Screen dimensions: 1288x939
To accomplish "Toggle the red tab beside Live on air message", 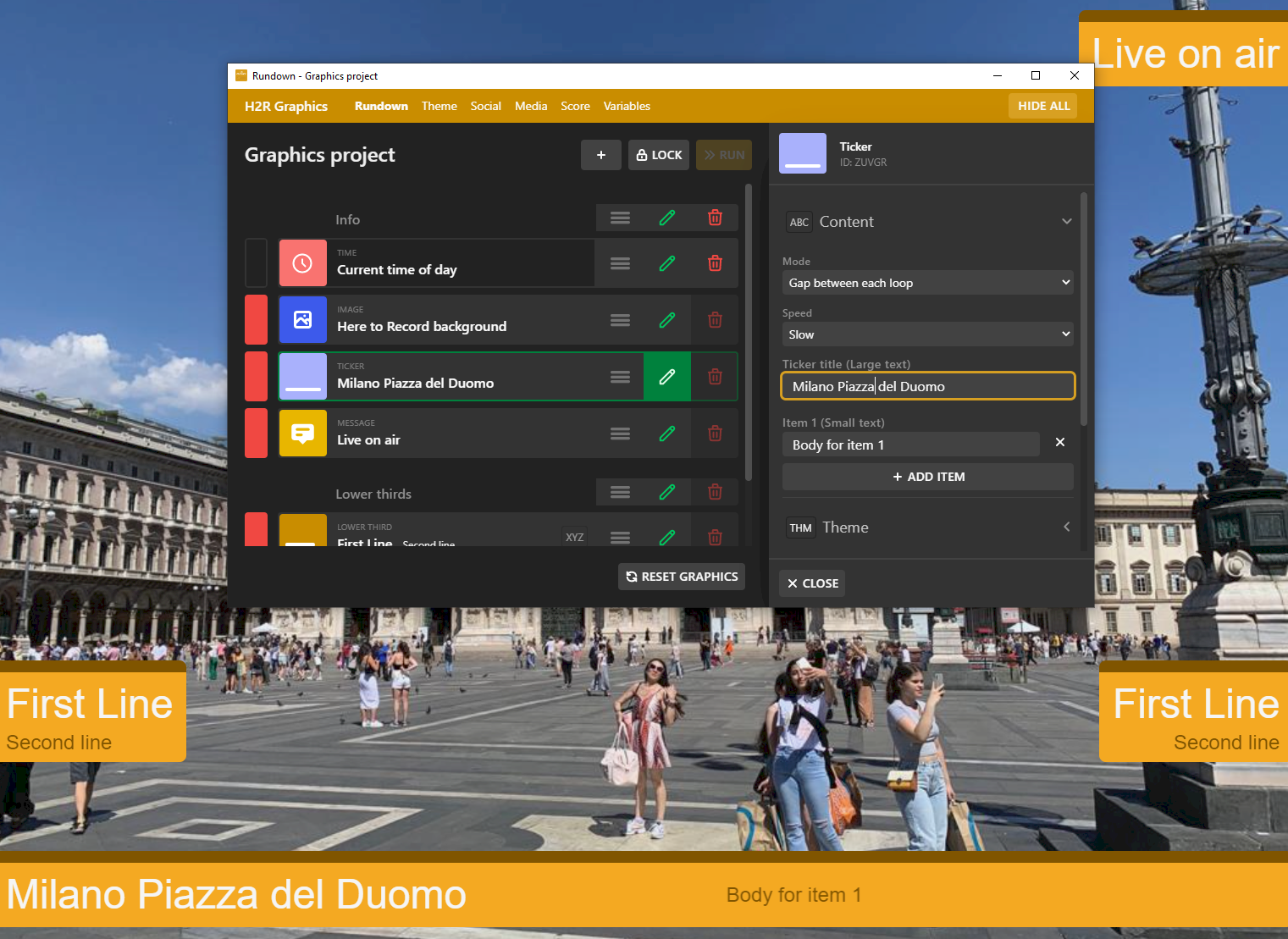I will coord(256,433).
